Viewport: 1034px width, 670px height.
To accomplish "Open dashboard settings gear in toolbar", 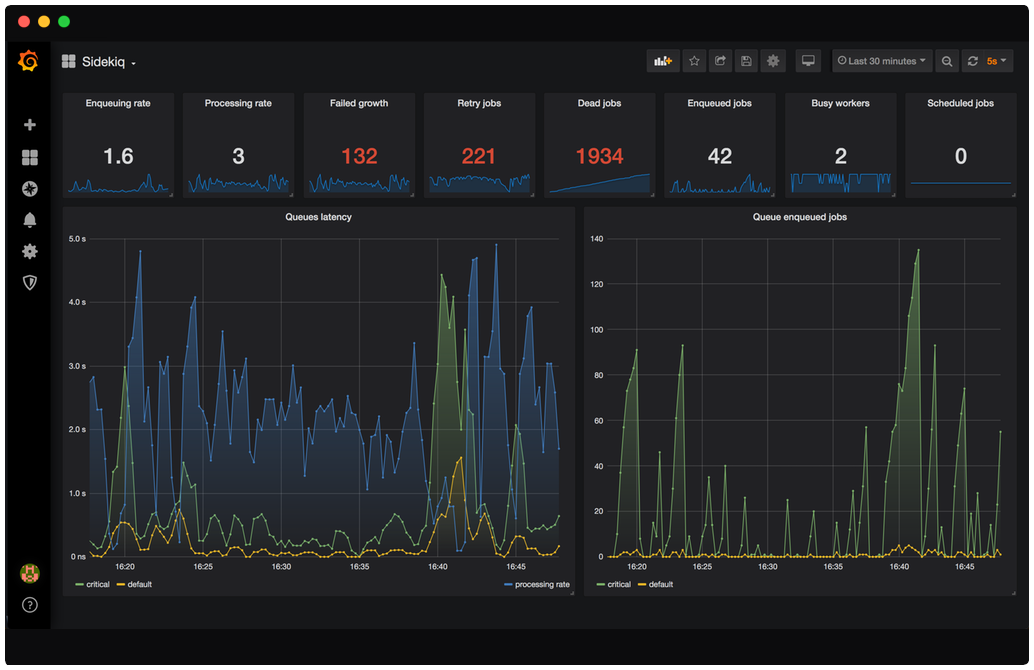I will [773, 61].
